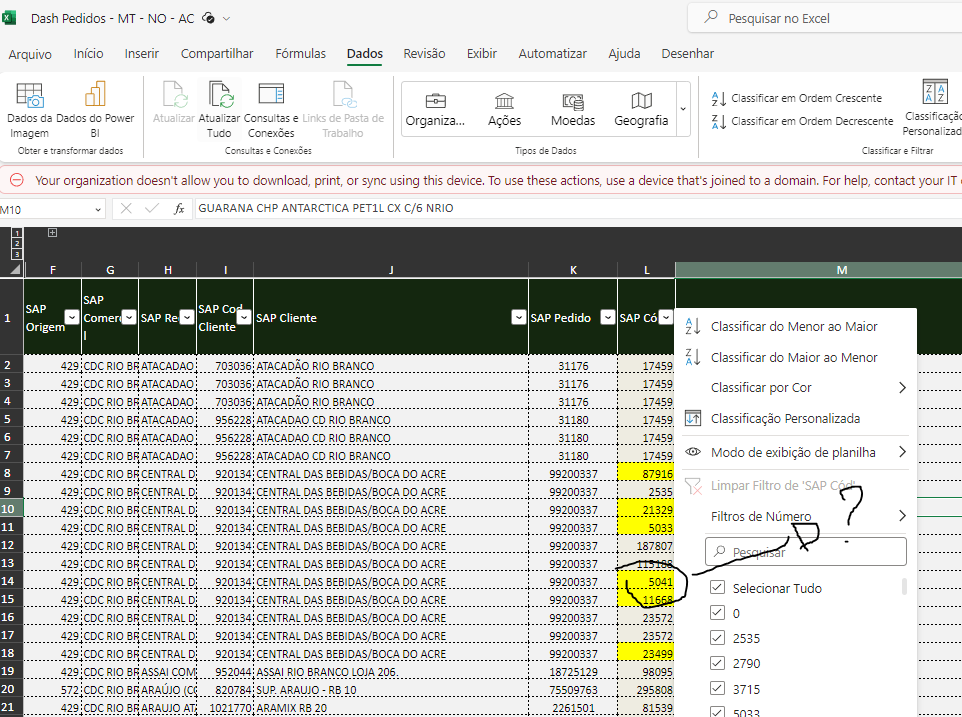
Task: Select Geografia data type
Action: click(x=641, y=109)
